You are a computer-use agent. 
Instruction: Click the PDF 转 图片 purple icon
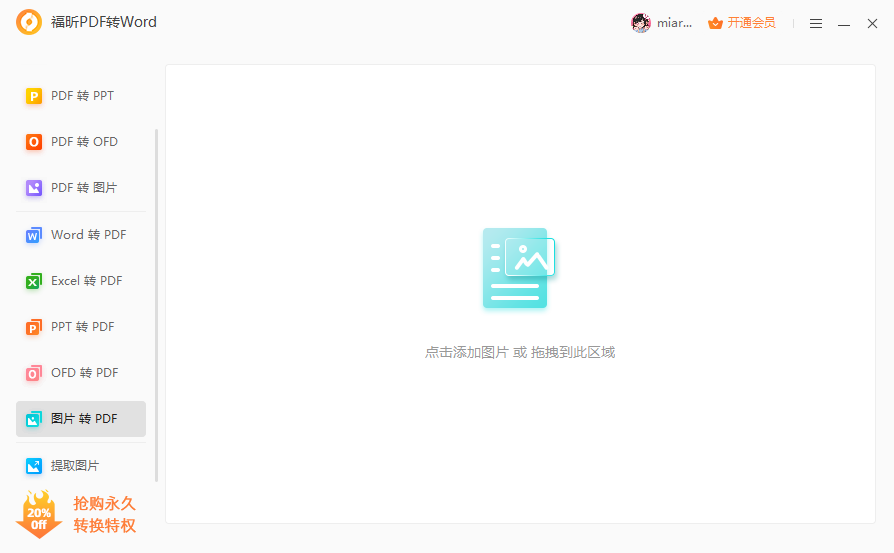click(x=34, y=188)
